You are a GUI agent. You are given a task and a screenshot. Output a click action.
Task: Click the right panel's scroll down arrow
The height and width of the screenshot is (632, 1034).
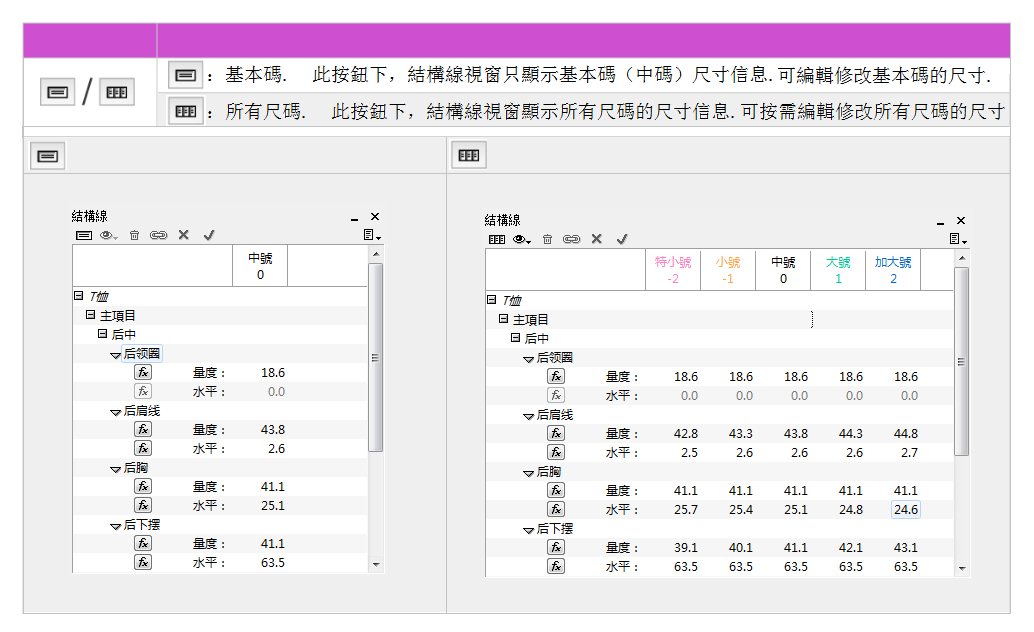[x=962, y=568]
